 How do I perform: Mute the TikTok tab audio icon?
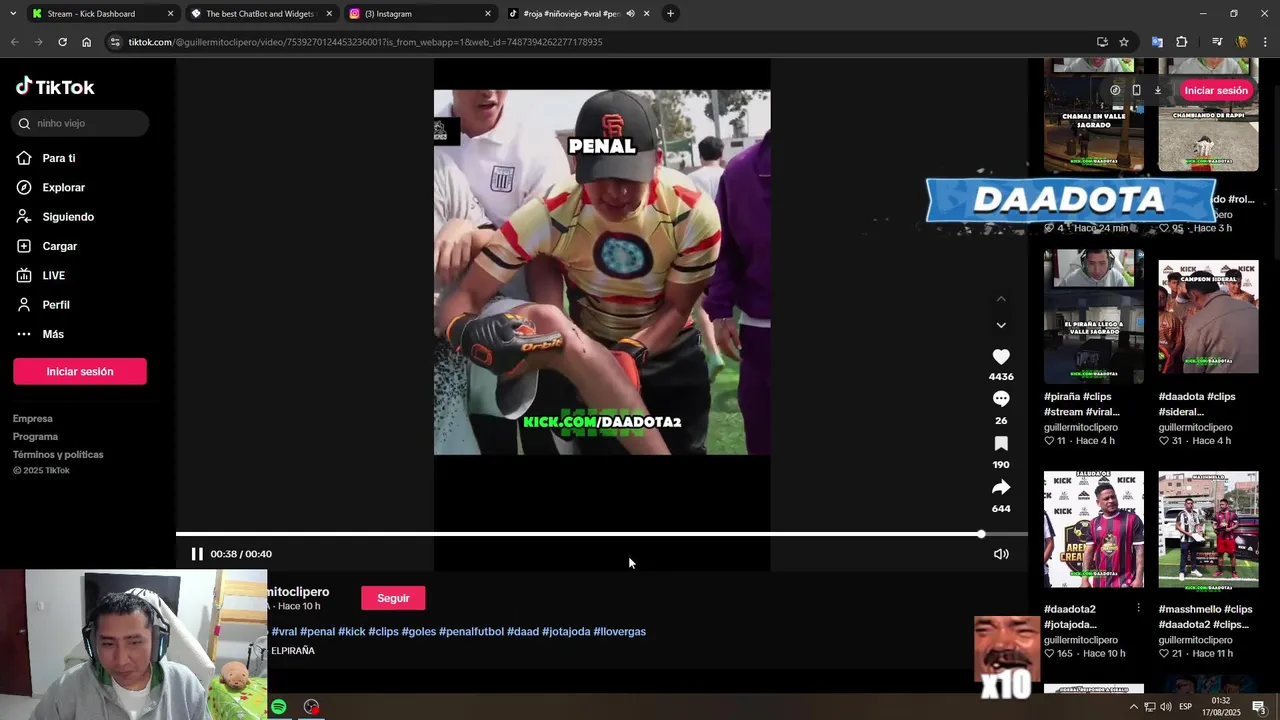coord(630,14)
